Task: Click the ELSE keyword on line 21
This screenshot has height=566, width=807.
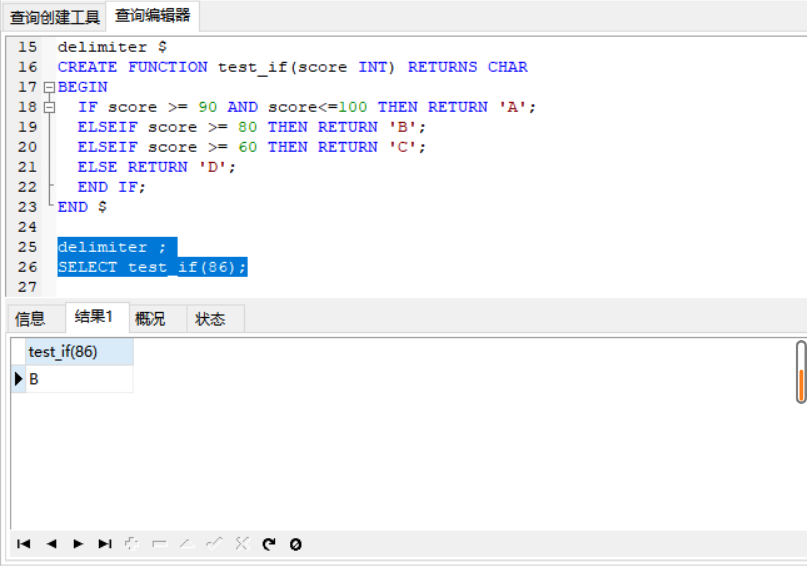Action: pos(97,167)
